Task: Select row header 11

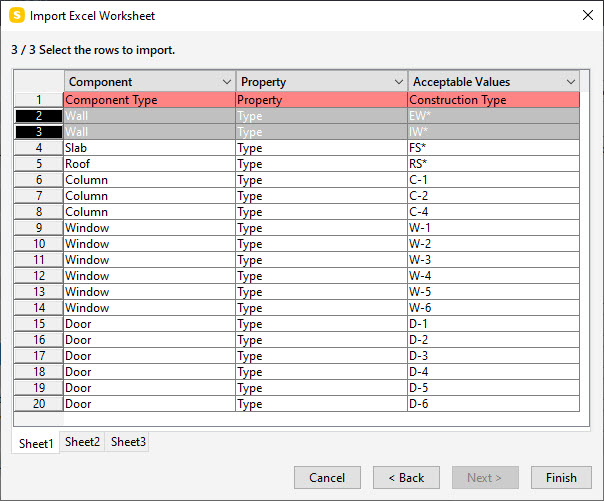Action: pos(39,260)
